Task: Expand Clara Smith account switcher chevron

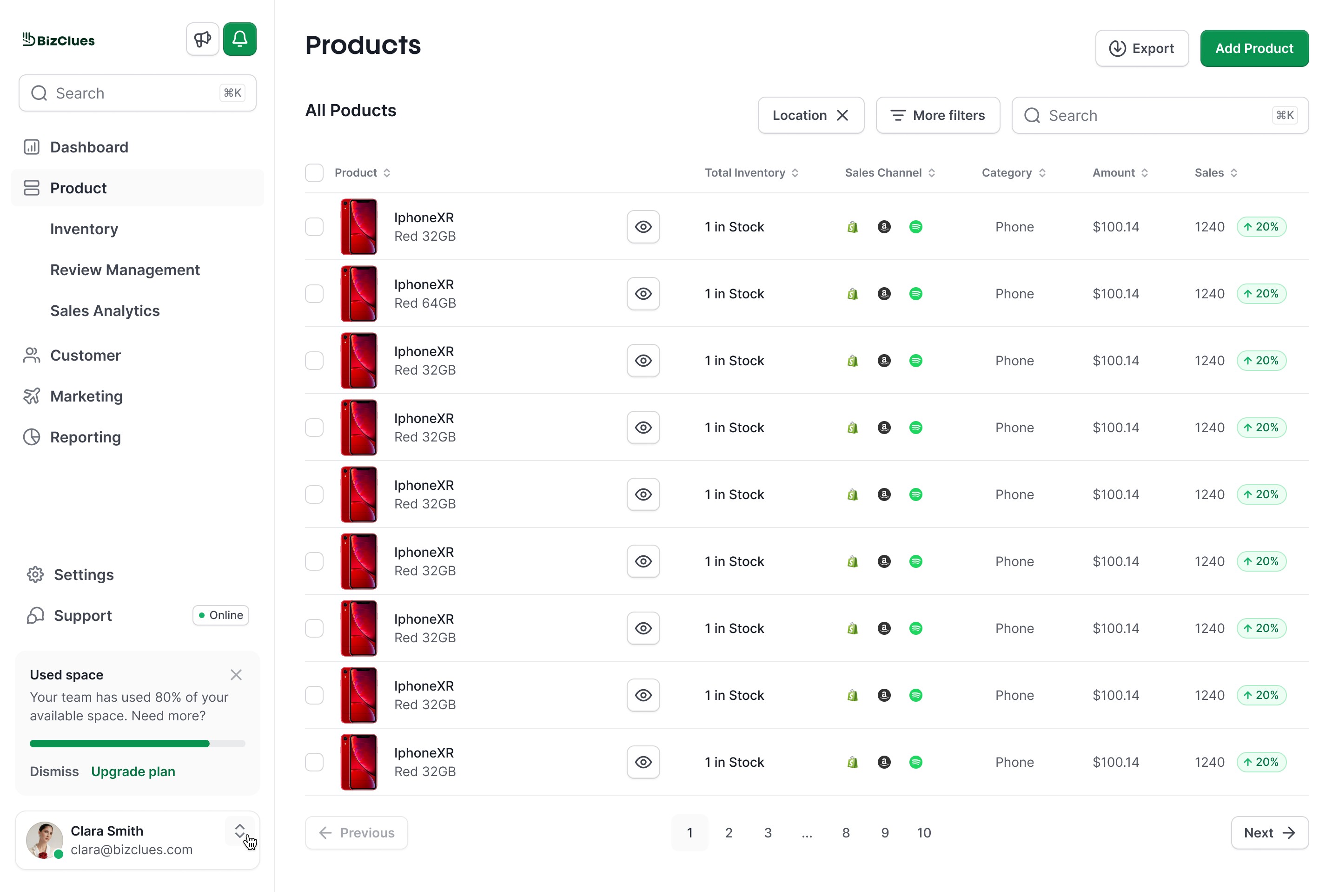Action: click(x=240, y=832)
